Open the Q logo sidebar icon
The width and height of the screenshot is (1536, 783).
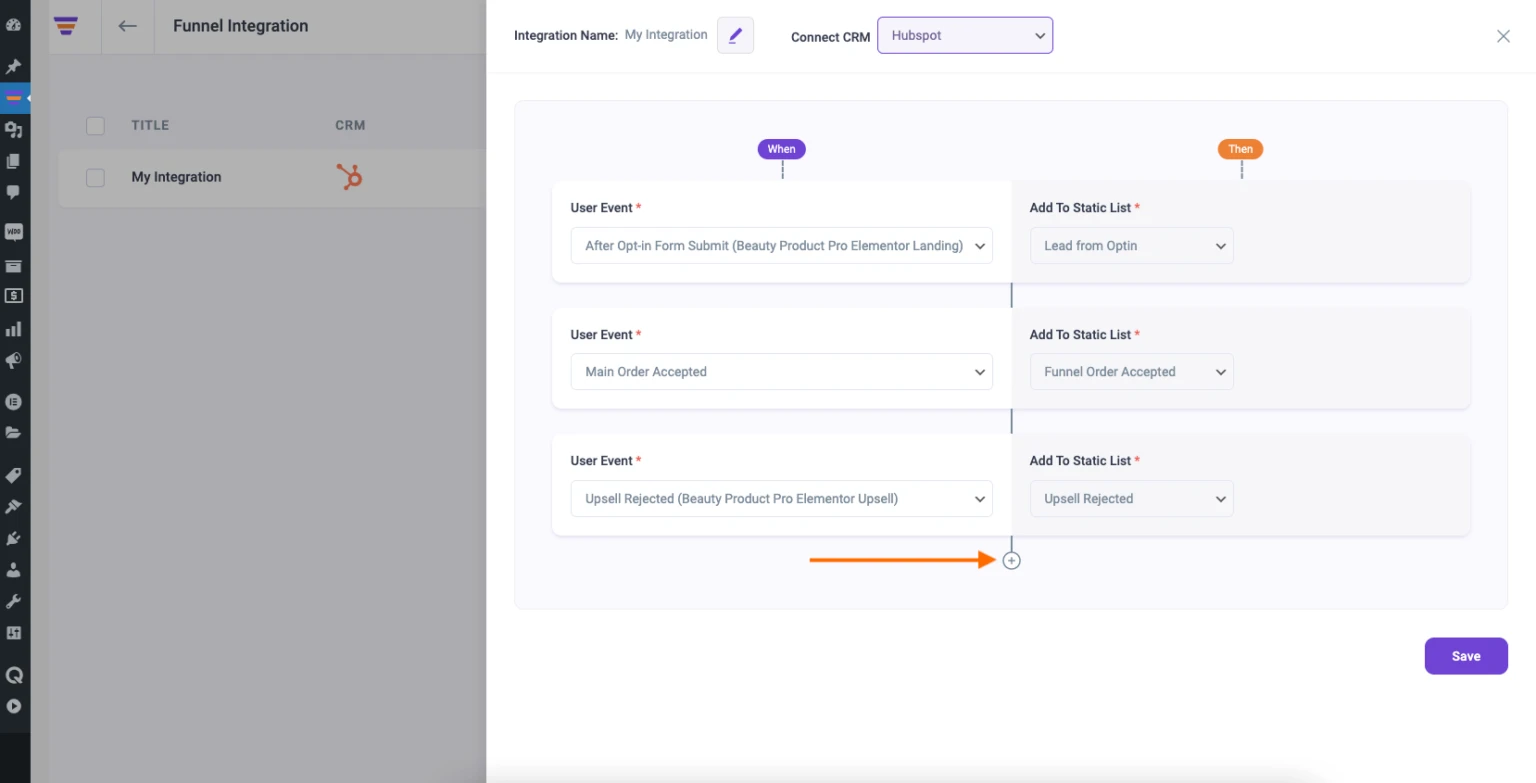pyautogui.click(x=14, y=675)
